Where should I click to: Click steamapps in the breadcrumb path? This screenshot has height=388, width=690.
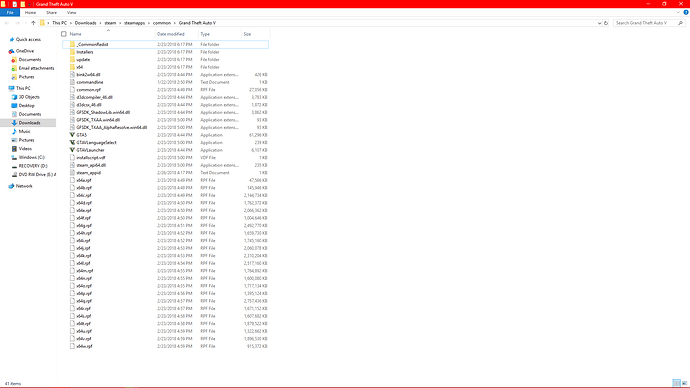click(x=134, y=23)
